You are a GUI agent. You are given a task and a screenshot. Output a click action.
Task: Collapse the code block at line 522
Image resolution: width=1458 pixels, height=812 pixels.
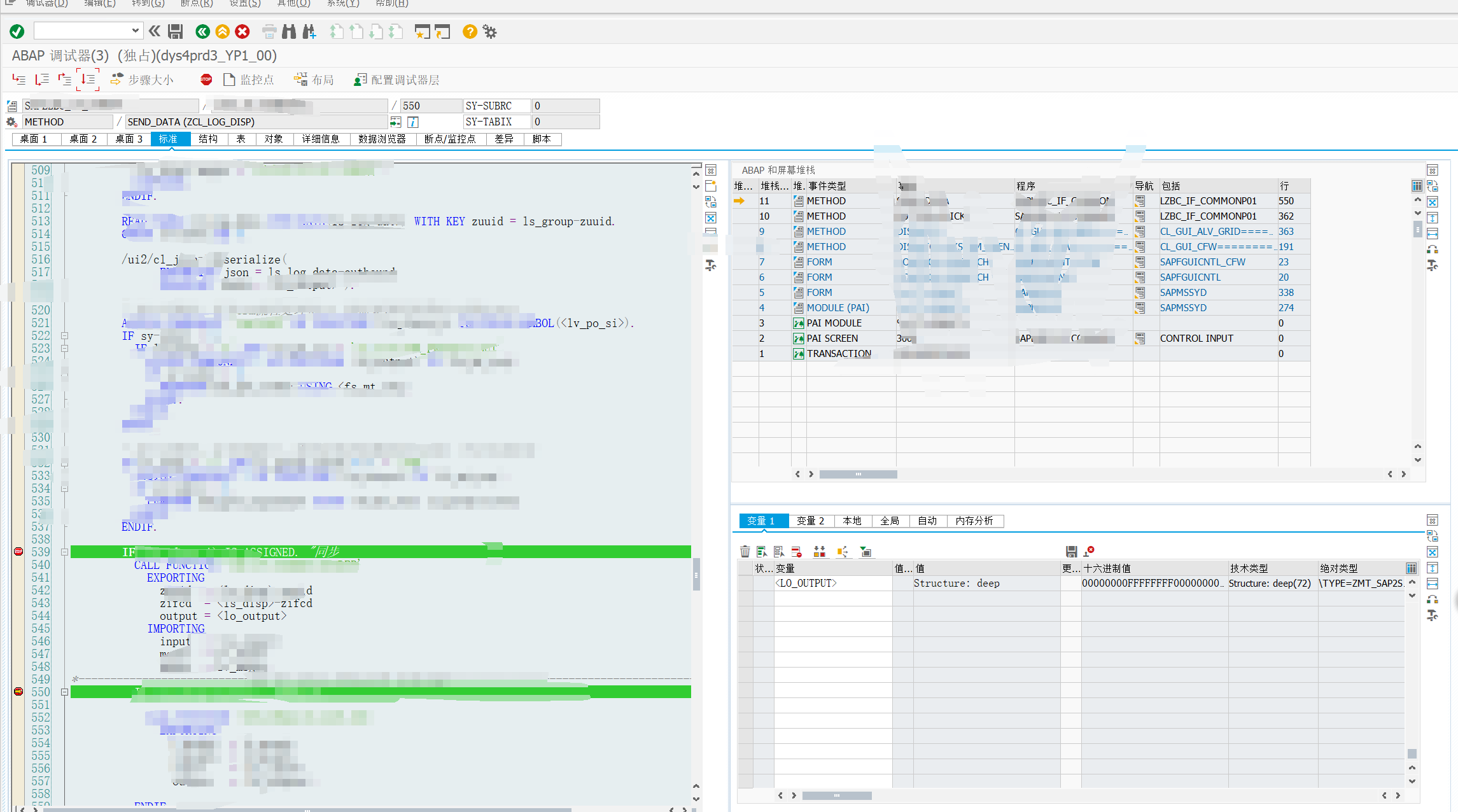click(64, 335)
